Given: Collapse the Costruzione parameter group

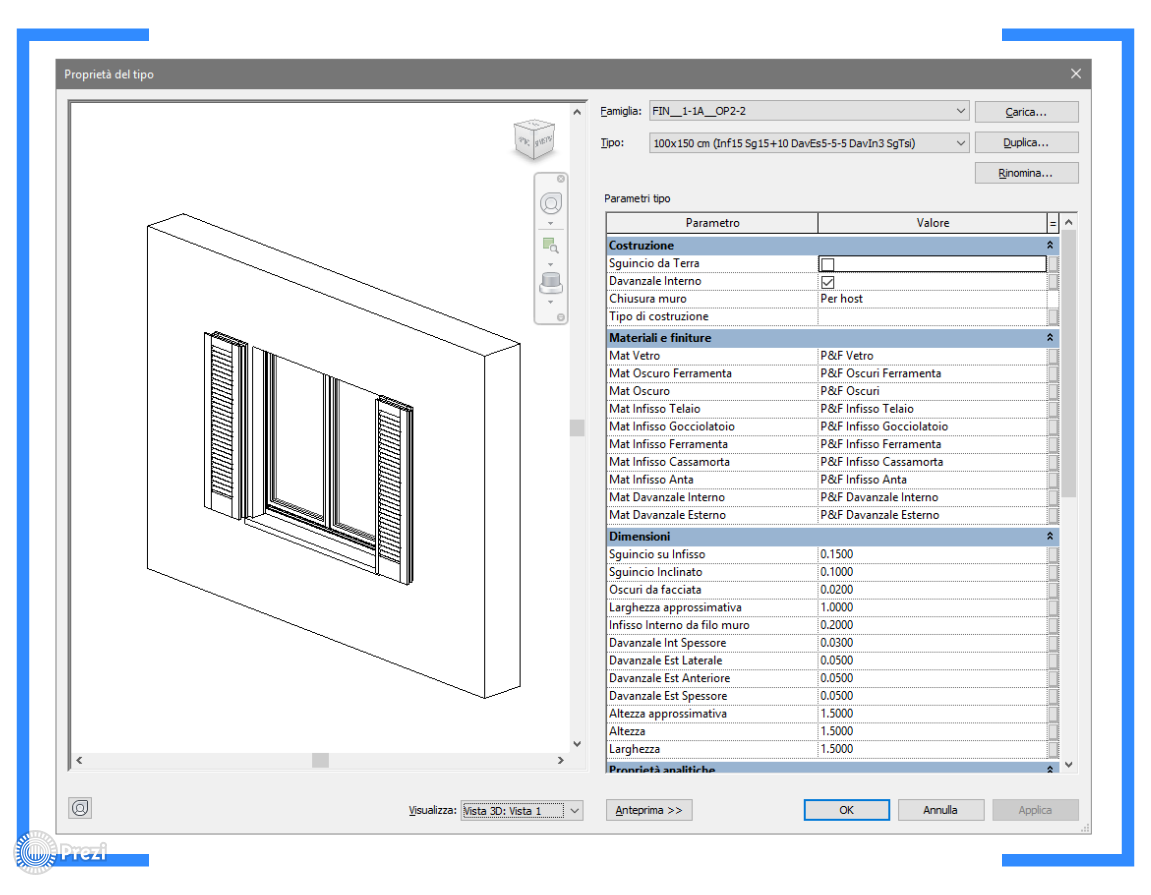Looking at the screenshot, I should (x=1050, y=246).
